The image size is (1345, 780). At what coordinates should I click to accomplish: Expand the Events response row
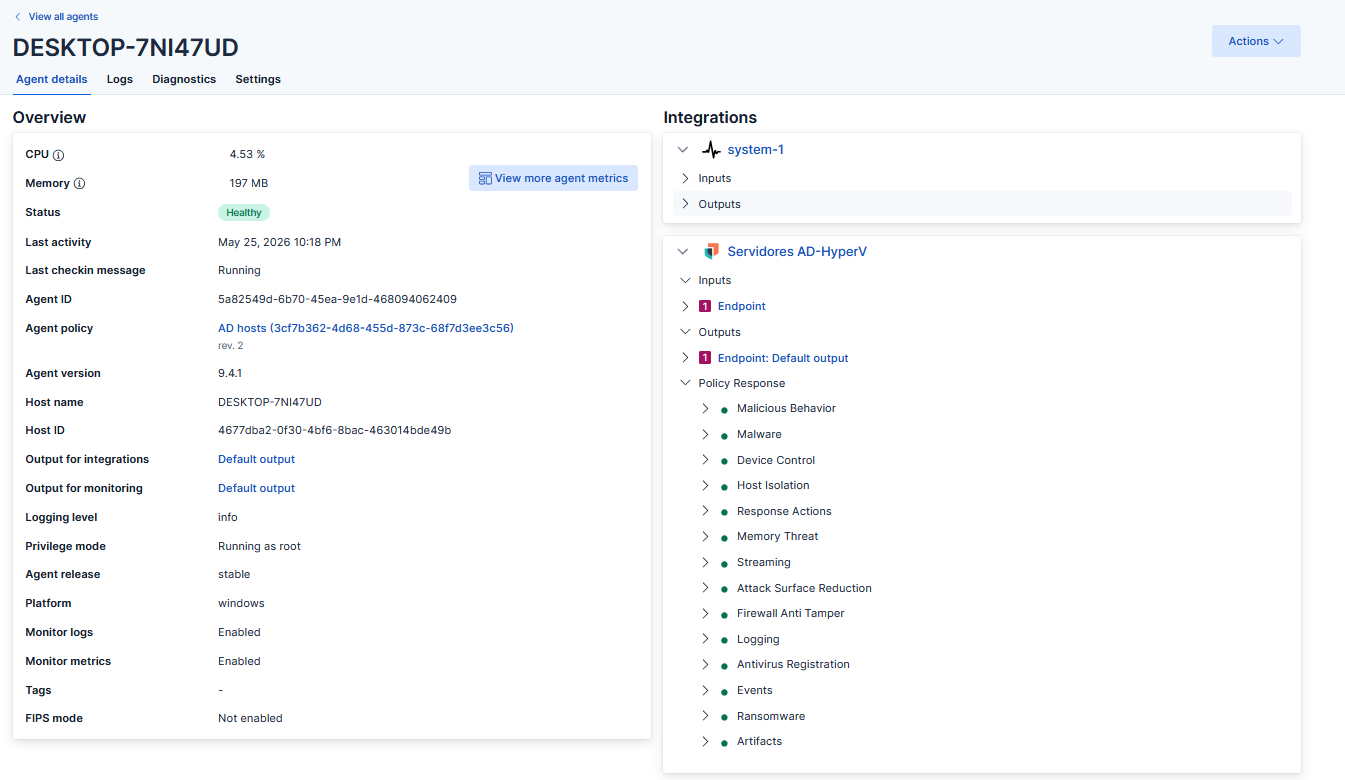705,690
